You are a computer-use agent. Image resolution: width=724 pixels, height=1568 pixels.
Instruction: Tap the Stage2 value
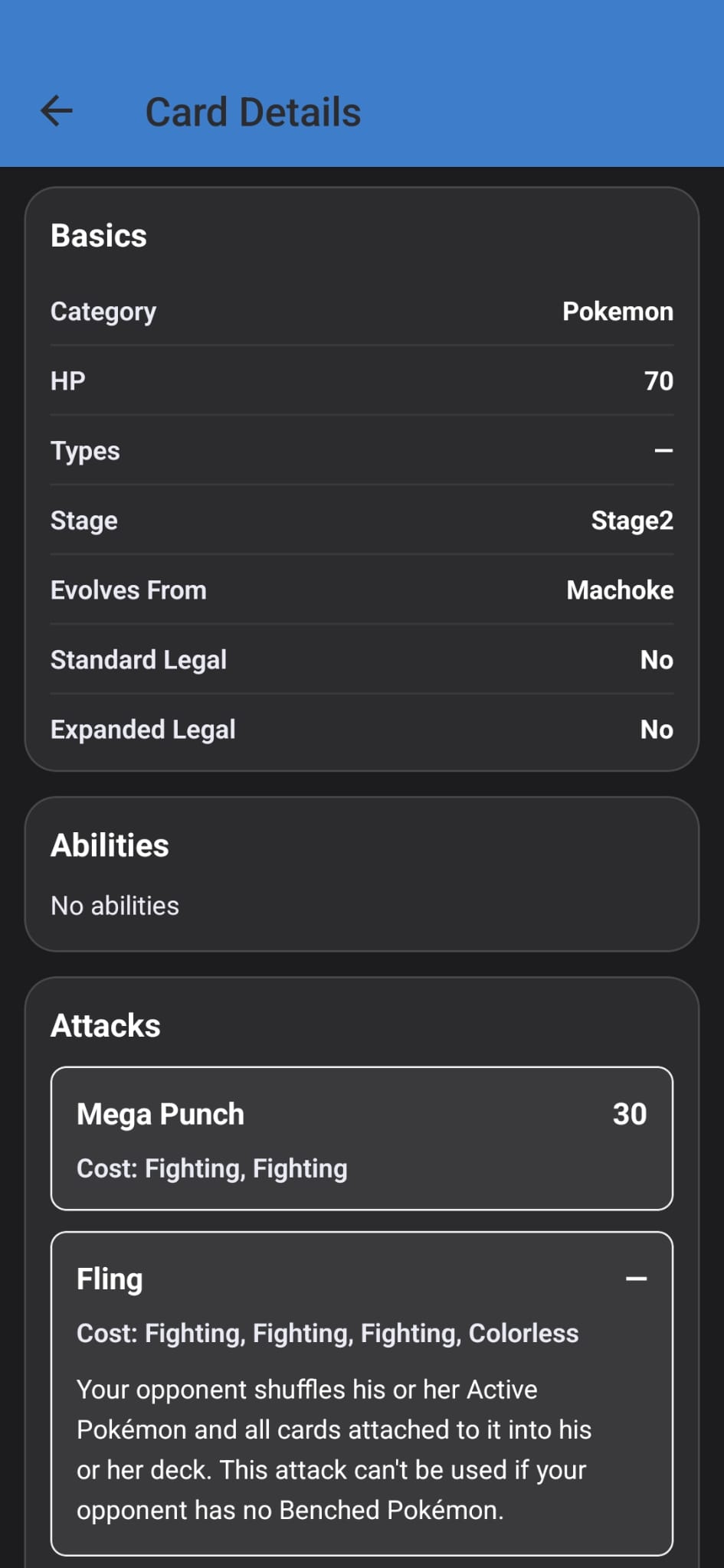pos(631,521)
